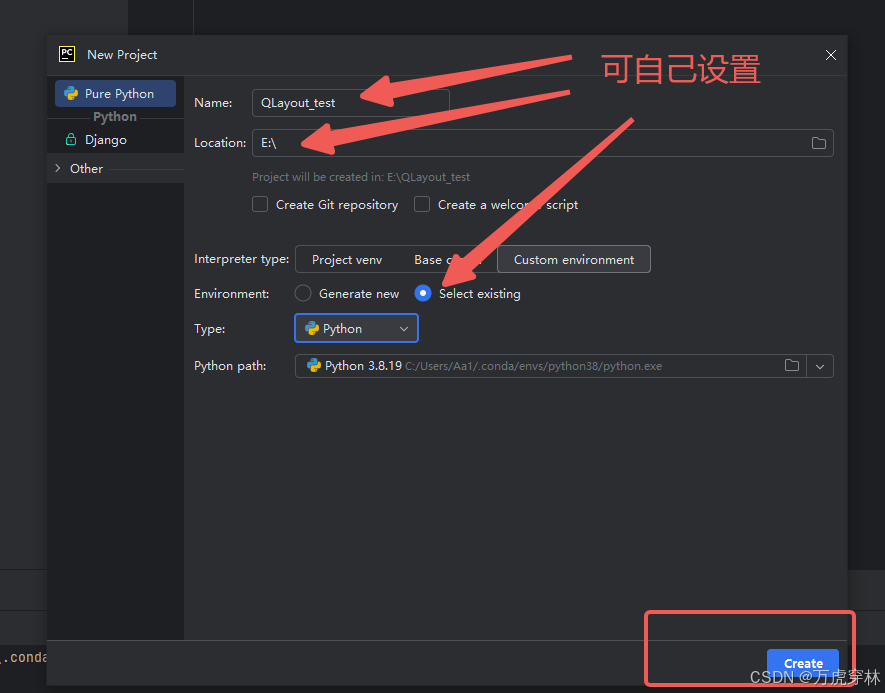Image resolution: width=885 pixels, height=693 pixels.
Task: Select the Project venv interpreter tab
Action: (347, 259)
